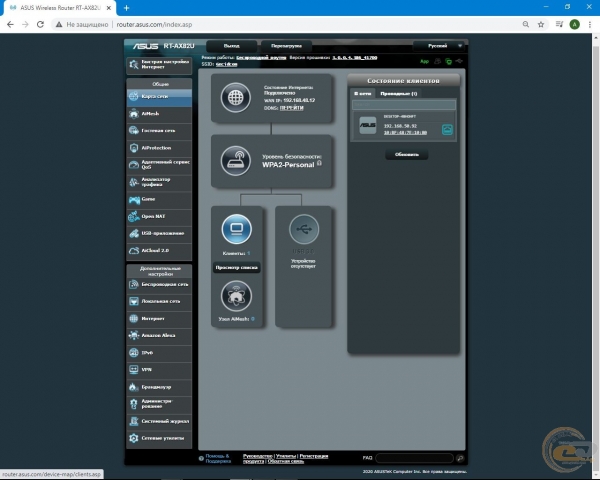600x480 pixels.
Task: Open the Русский language dropdown
Action: [439, 46]
